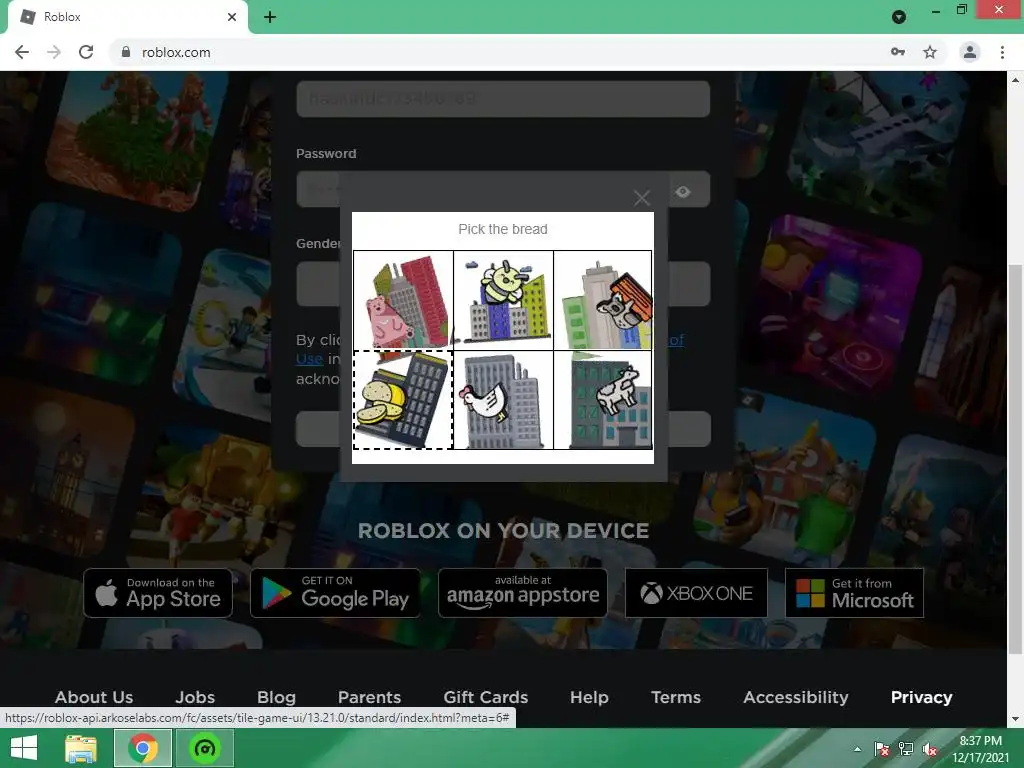Open a new browser tab
This screenshot has width=1024, height=768.
click(x=270, y=17)
